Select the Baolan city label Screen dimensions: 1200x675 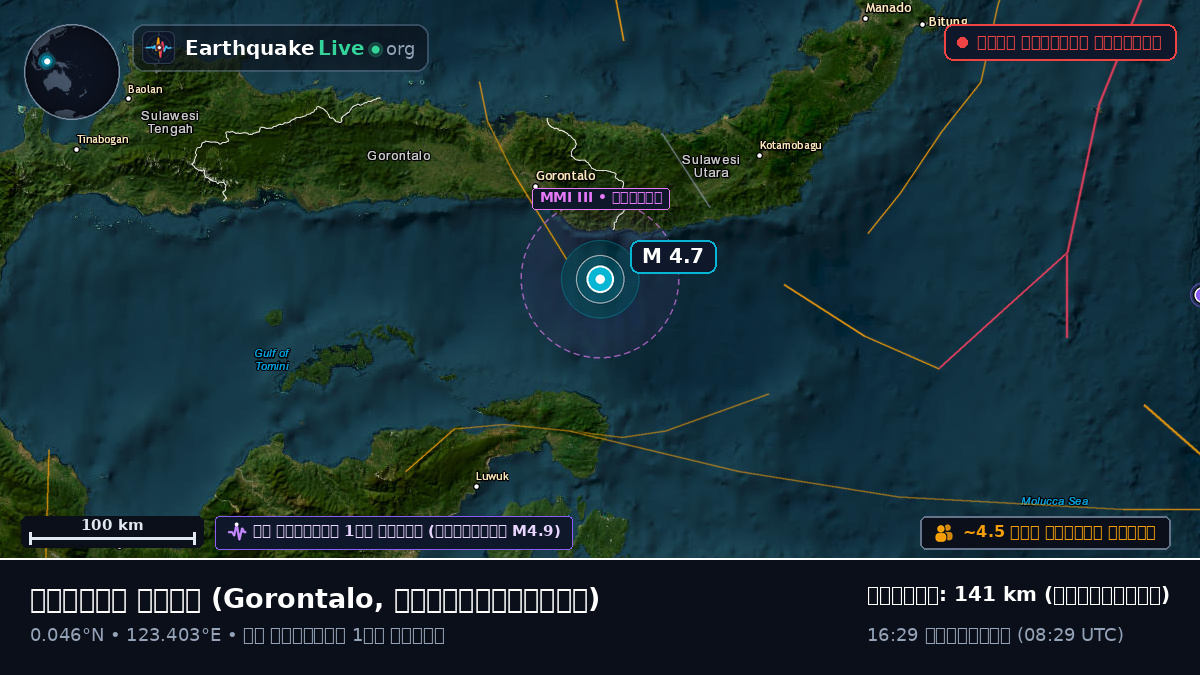(145, 89)
